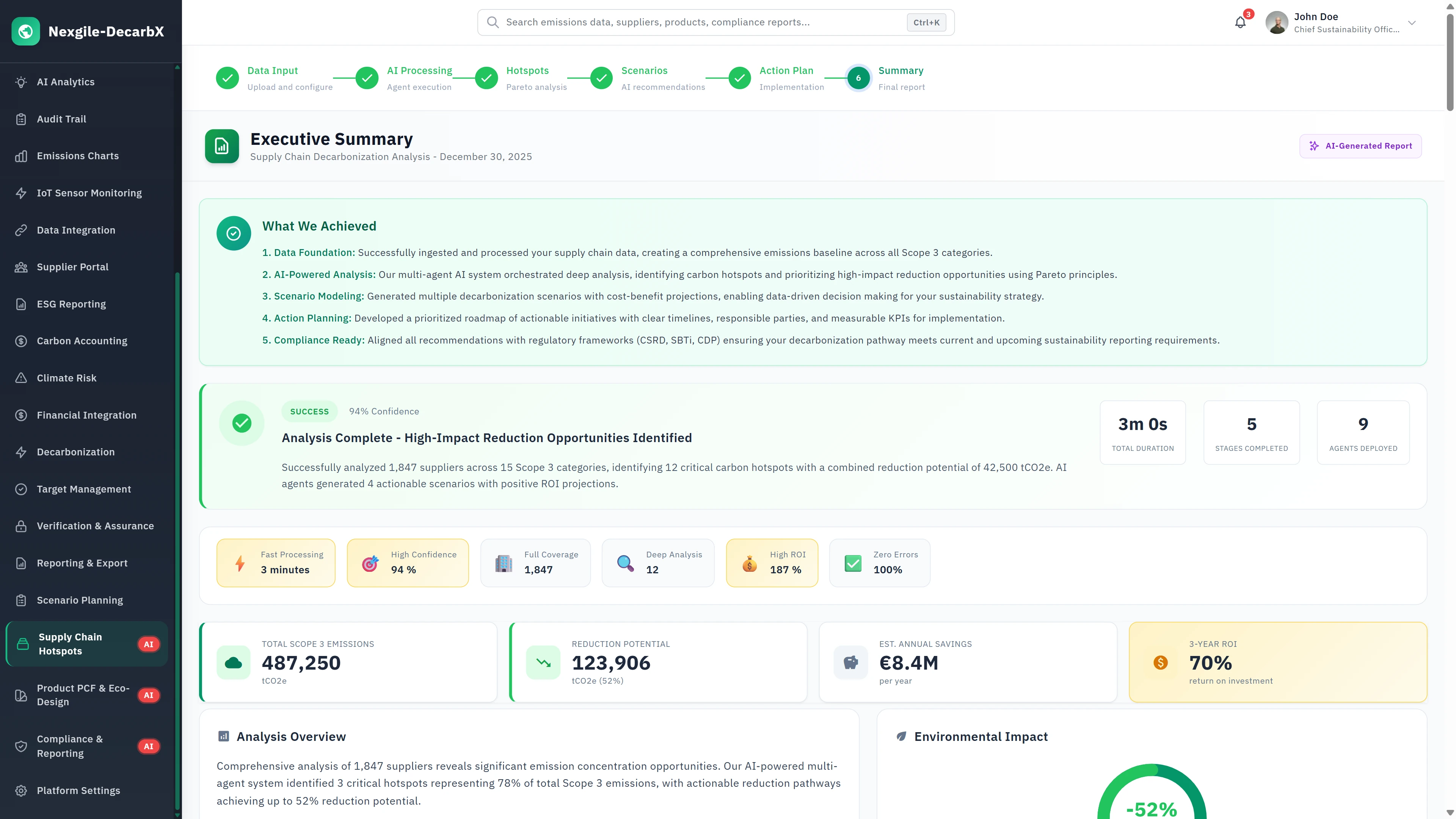Click the Supplier Portal sidebar icon
This screenshot has width=1456, height=819.
pyautogui.click(x=21, y=267)
